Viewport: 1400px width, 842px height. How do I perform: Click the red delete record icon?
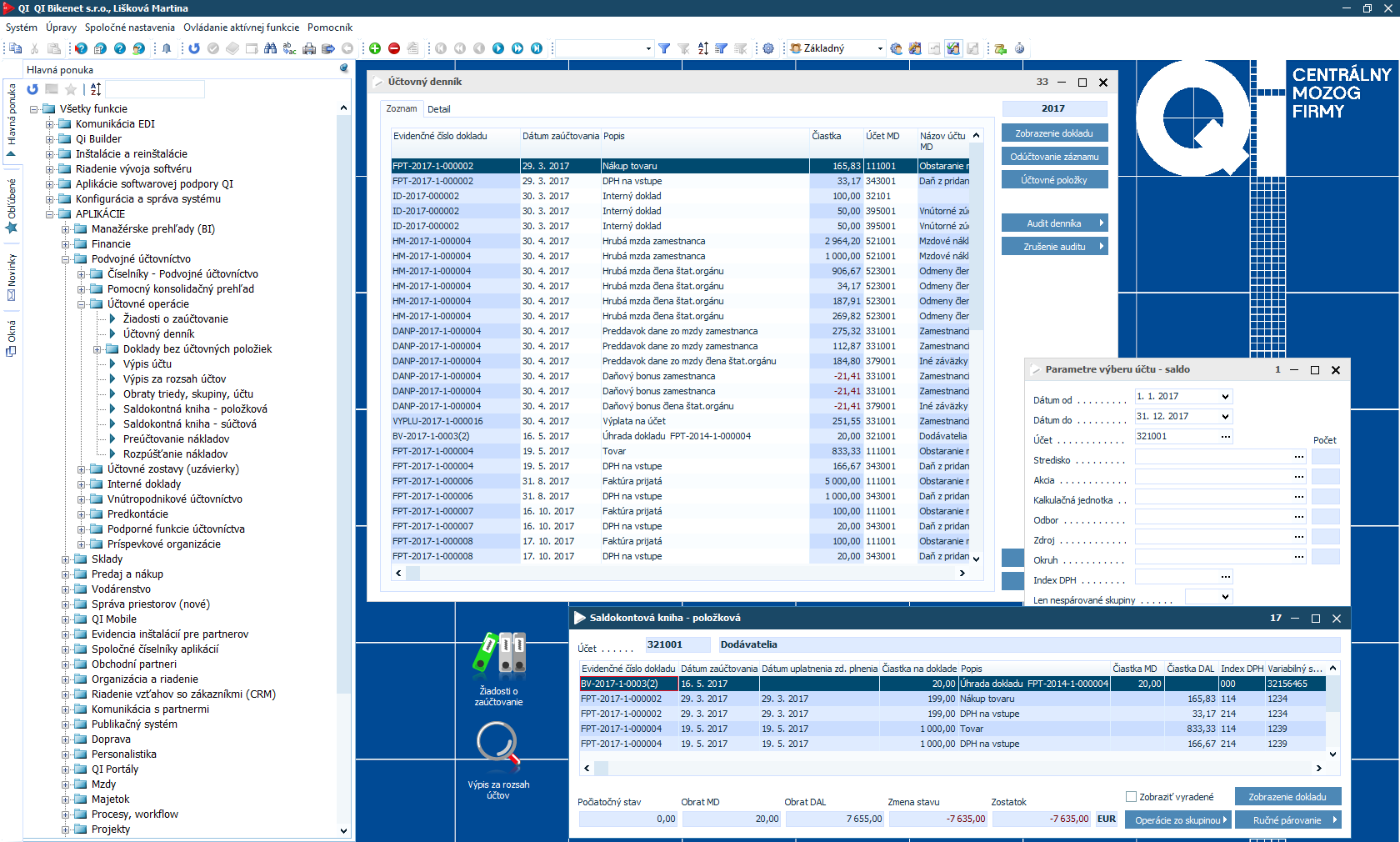394,48
